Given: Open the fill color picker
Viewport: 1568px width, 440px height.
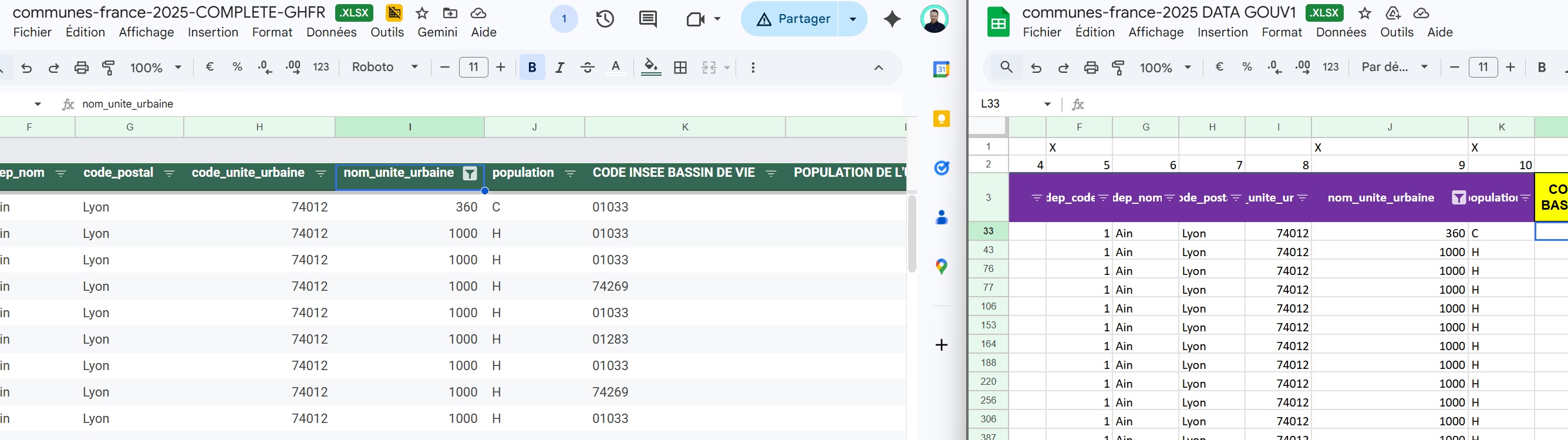Looking at the screenshot, I should (650, 68).
